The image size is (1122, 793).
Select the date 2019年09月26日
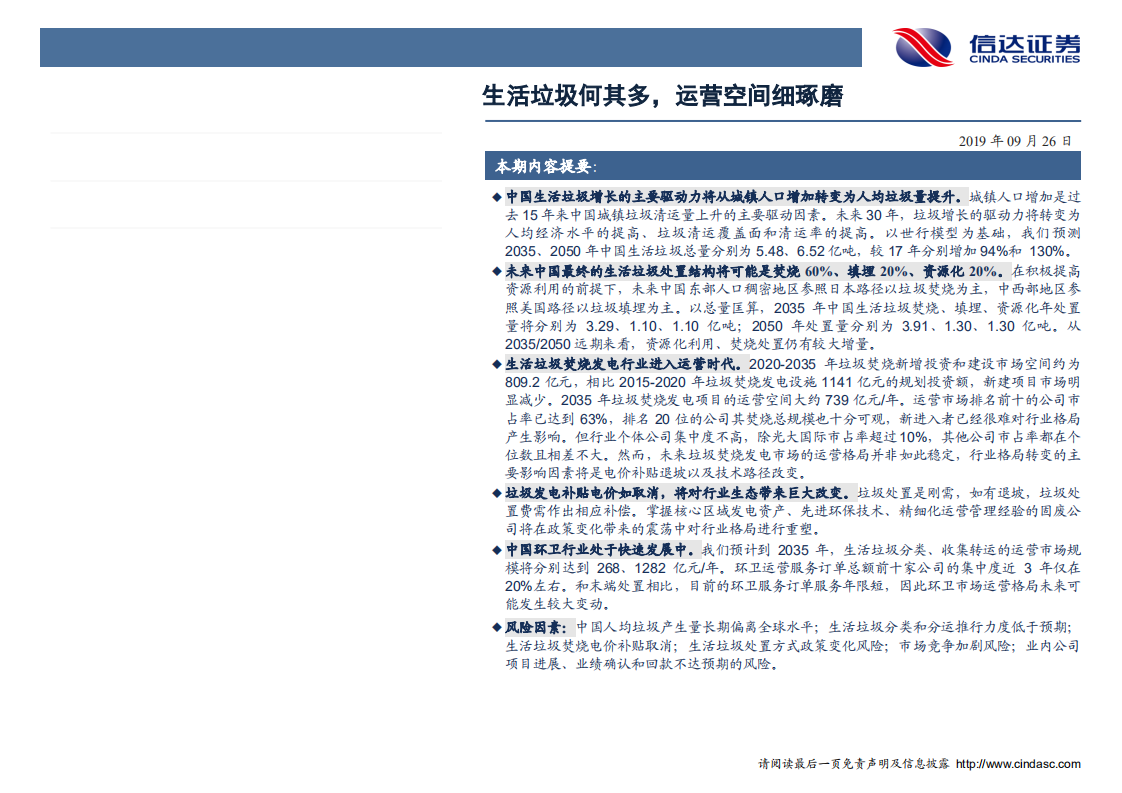[x=1014, y=140]
